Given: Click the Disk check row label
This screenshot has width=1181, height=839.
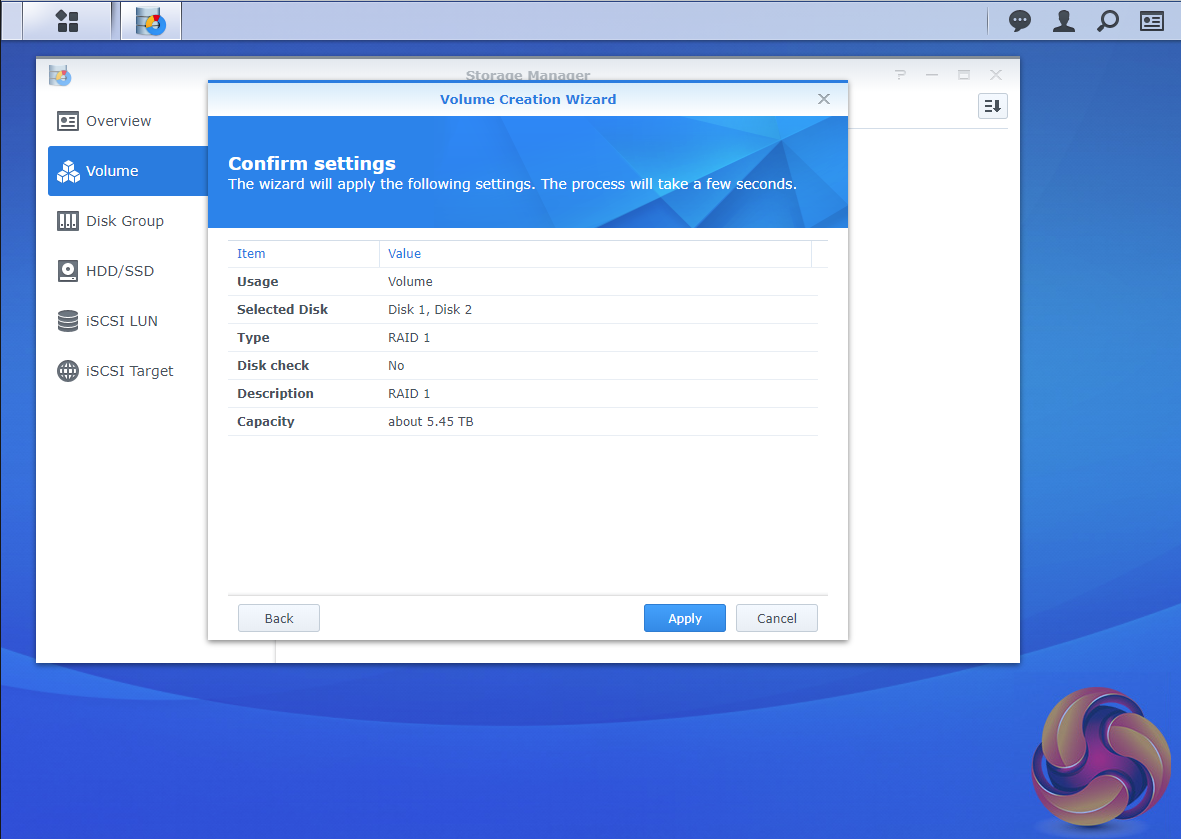Looking at the screenshot, I should [x=273, y=365].
